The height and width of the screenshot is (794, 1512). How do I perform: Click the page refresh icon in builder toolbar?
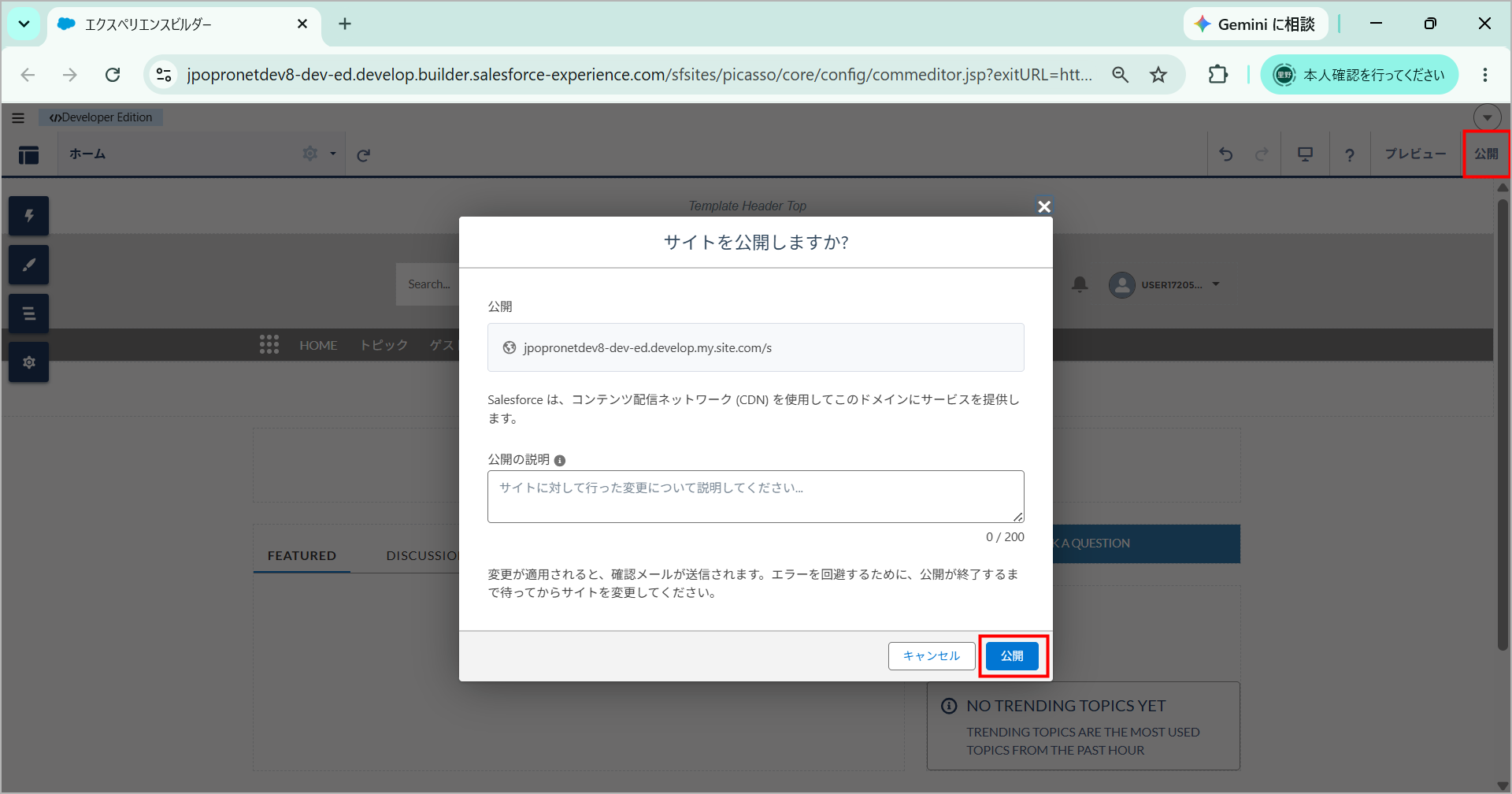pyautogui.click(x=363, y=155)
